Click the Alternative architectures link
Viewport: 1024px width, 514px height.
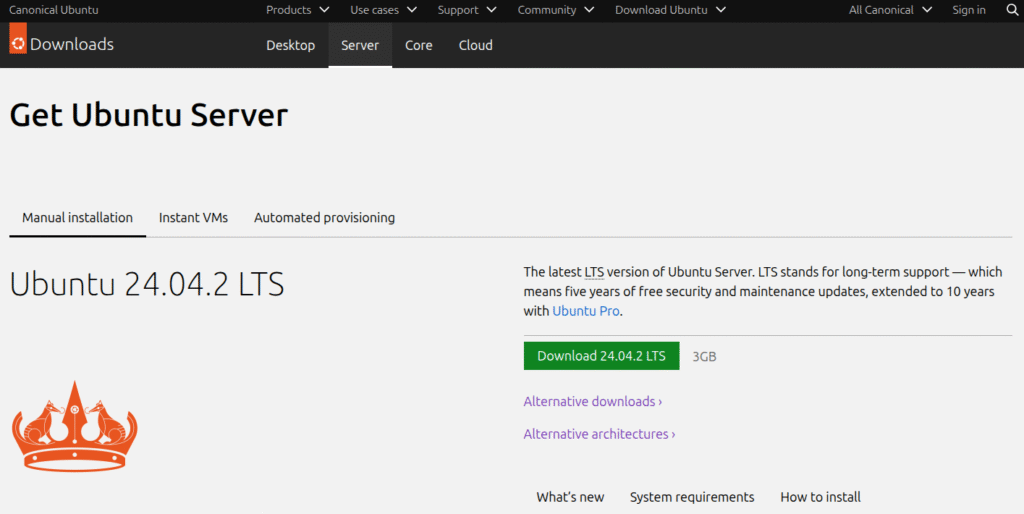click(599, 434)
